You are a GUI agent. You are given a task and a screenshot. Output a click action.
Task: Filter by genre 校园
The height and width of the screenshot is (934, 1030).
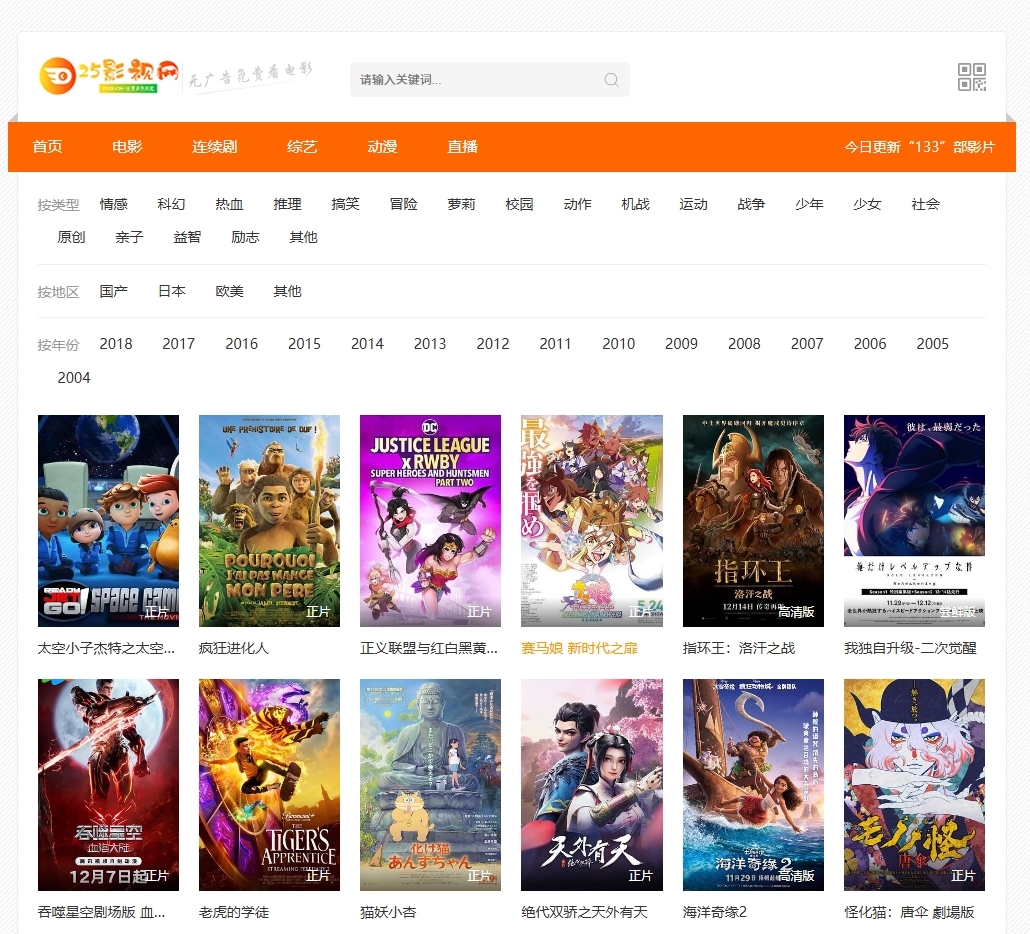(520, 204)
